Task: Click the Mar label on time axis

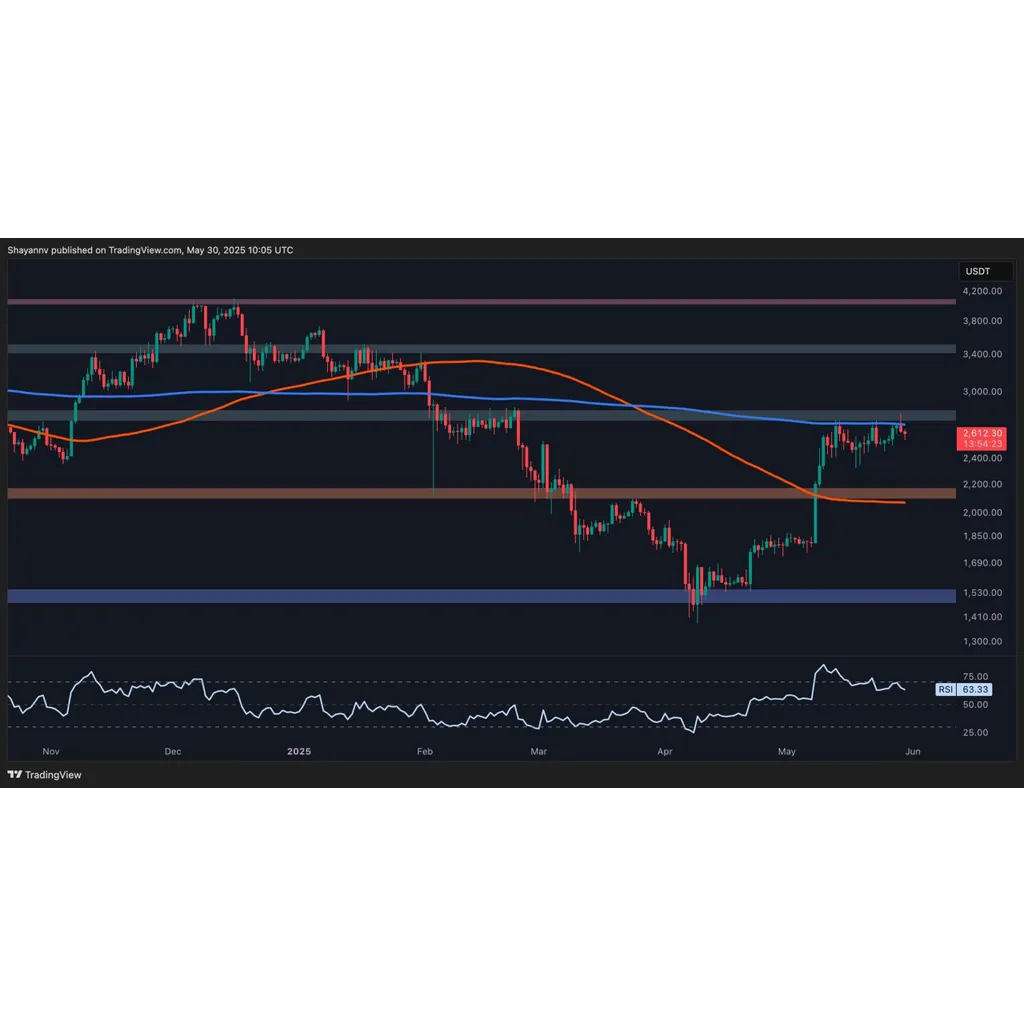Action: 539,752
